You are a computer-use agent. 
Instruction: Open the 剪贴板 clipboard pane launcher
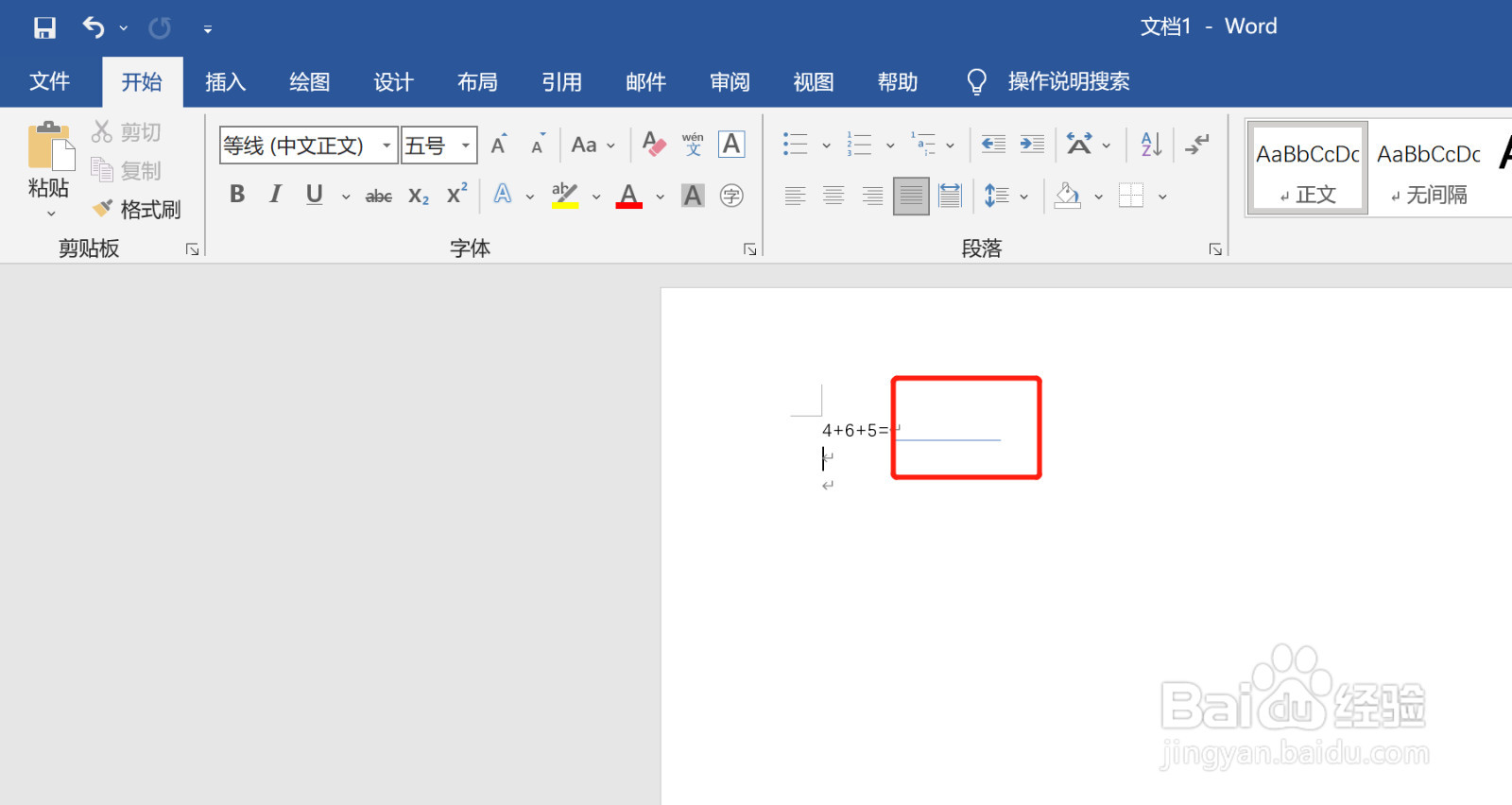coord(192,249)
